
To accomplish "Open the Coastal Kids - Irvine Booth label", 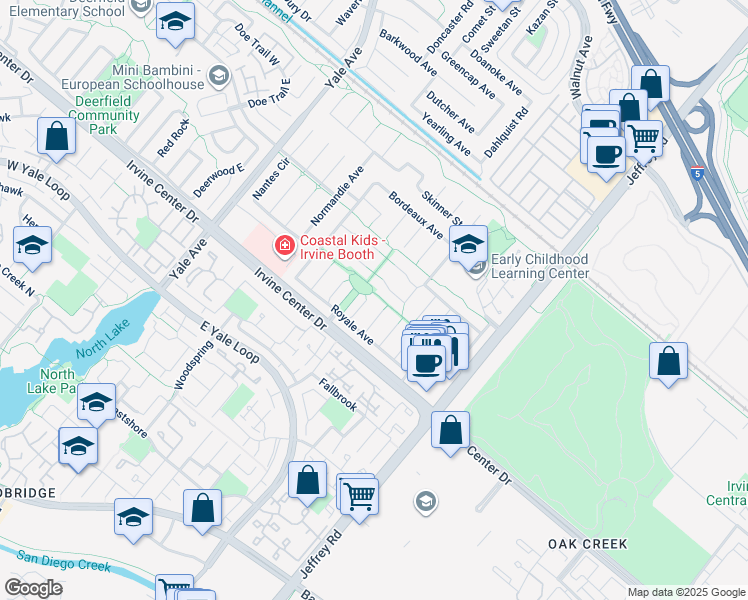I will (342, 247).
